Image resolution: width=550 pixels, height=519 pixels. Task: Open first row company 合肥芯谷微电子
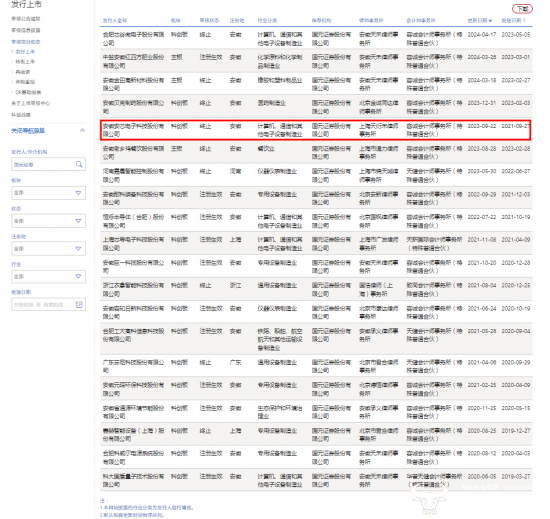coord(133,39)
